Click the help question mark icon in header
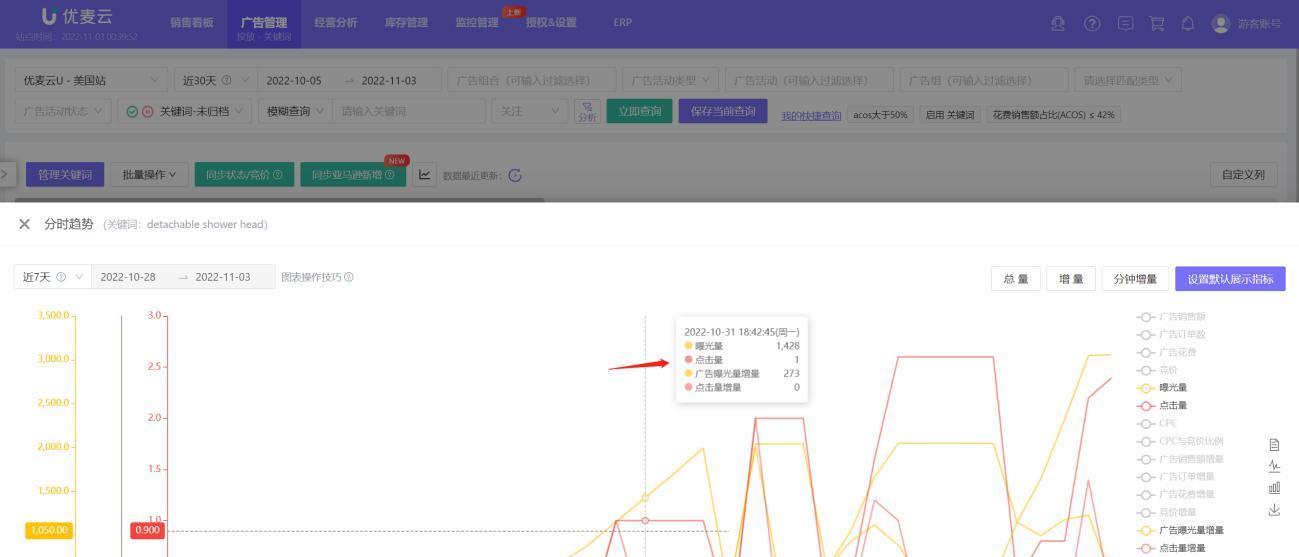1299x557 pixels. click(x=1092, y=23)
